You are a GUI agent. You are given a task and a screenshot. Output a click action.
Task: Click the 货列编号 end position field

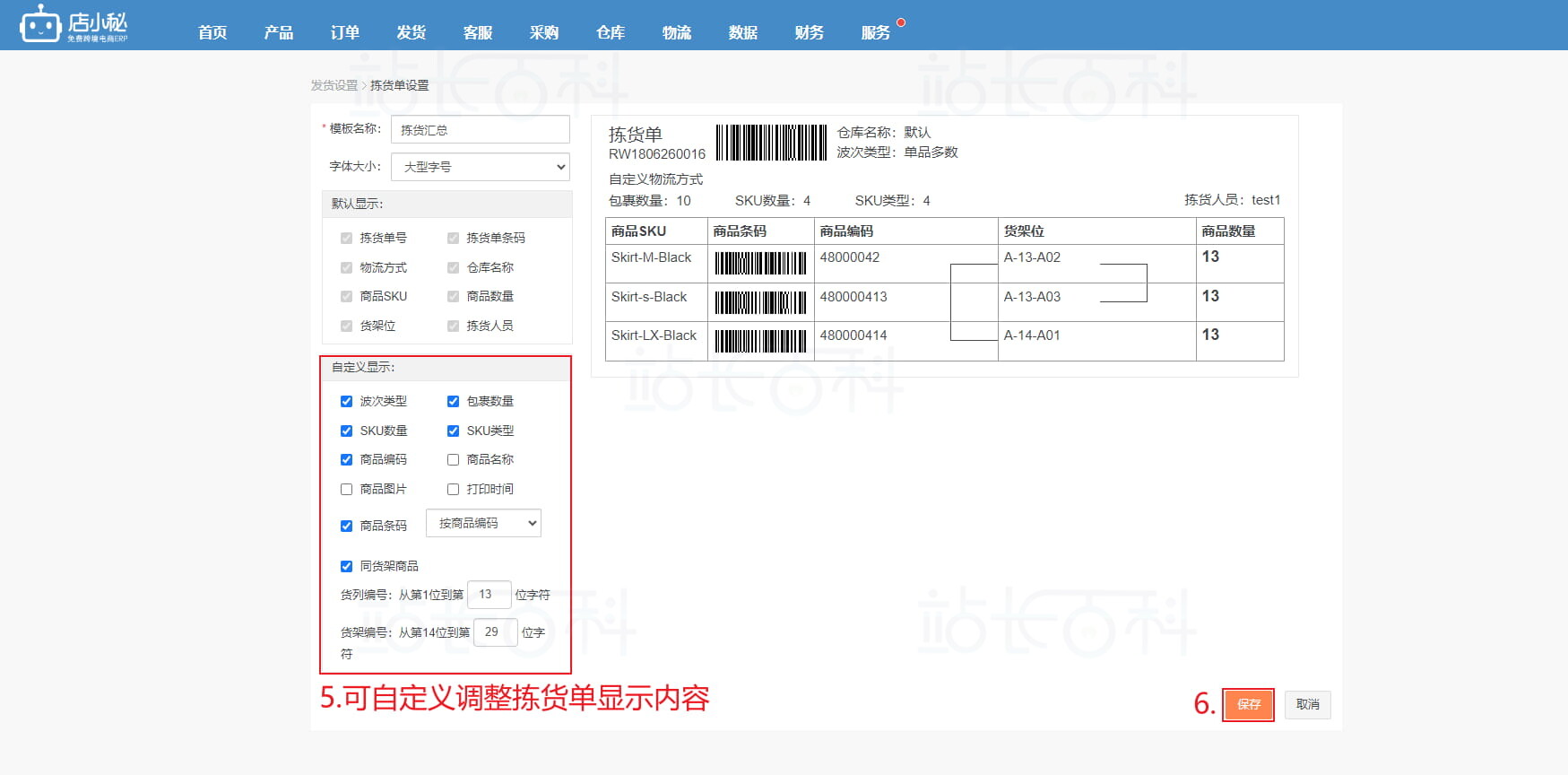(489, 595)
